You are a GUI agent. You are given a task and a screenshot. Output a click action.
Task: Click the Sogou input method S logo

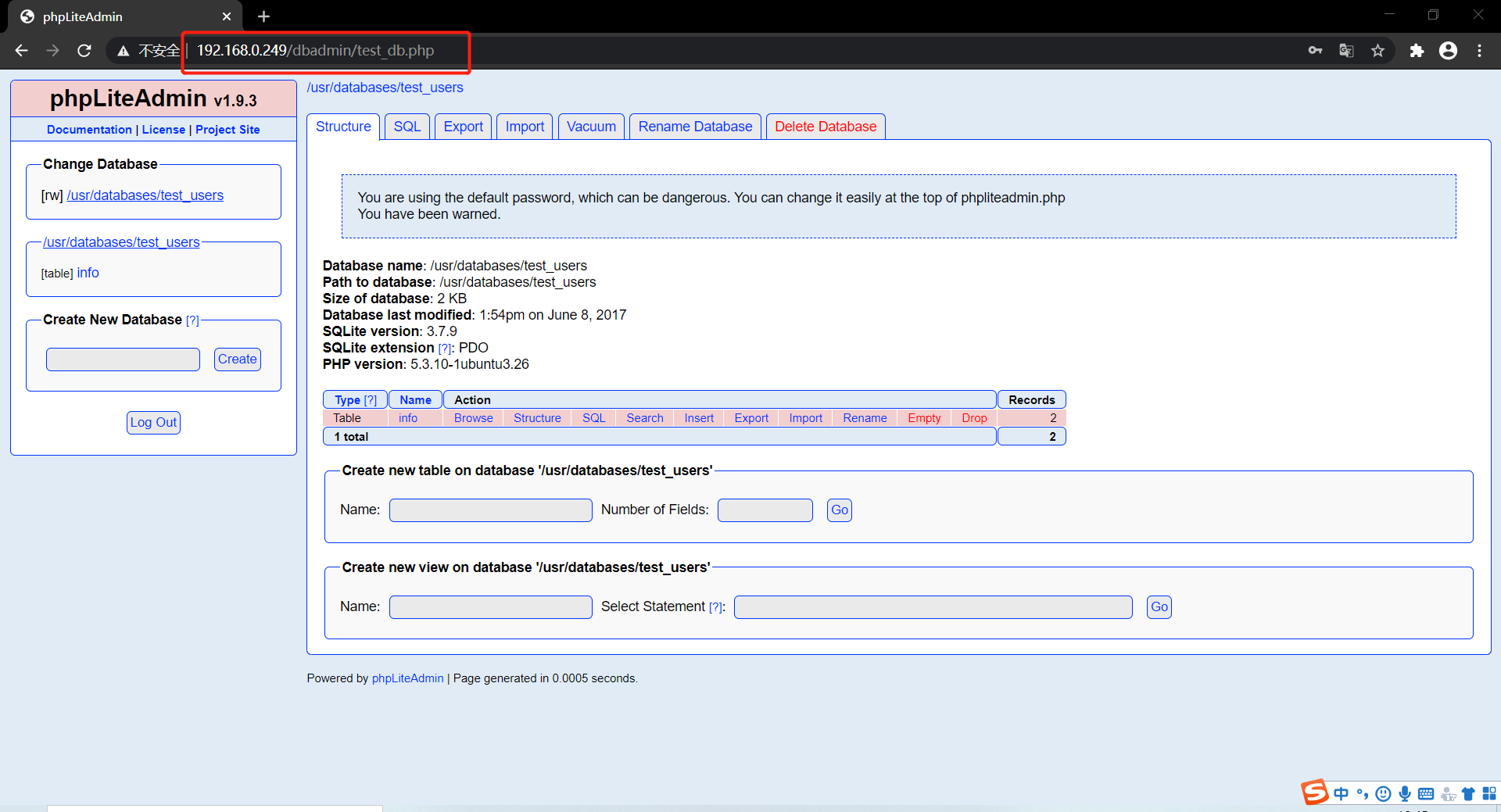[1315, 792]
